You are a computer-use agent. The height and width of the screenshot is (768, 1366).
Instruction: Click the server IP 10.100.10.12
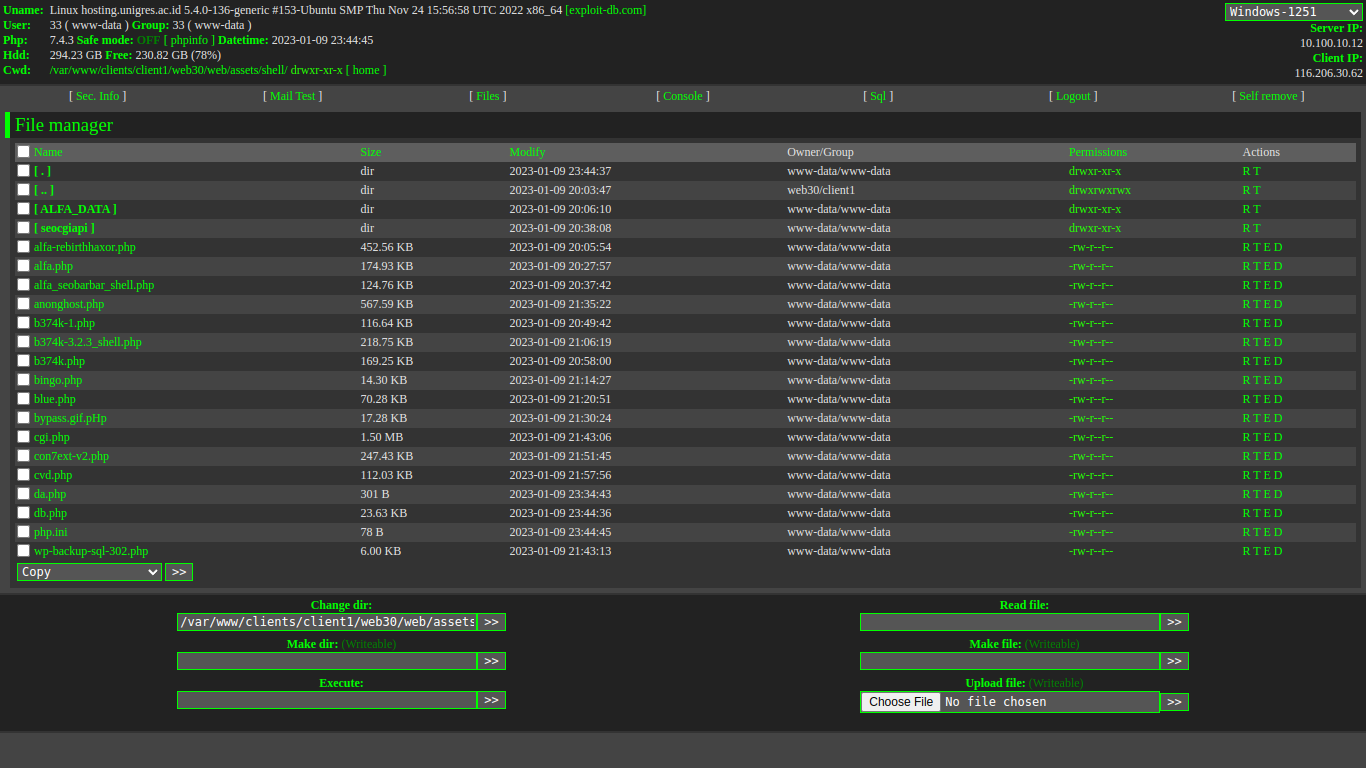(x=1331, y=43)
